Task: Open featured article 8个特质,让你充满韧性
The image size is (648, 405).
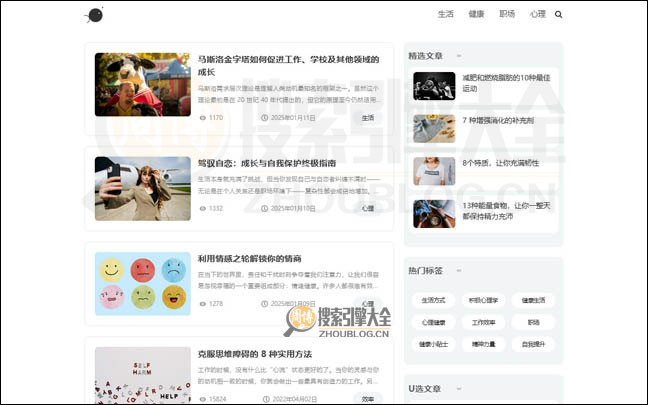Action: pos(500,163)
